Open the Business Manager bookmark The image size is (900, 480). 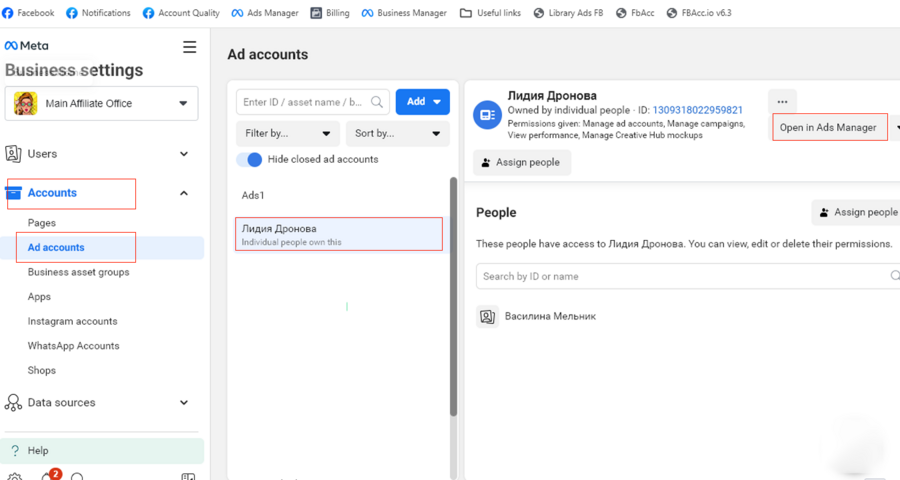point(404,13)
